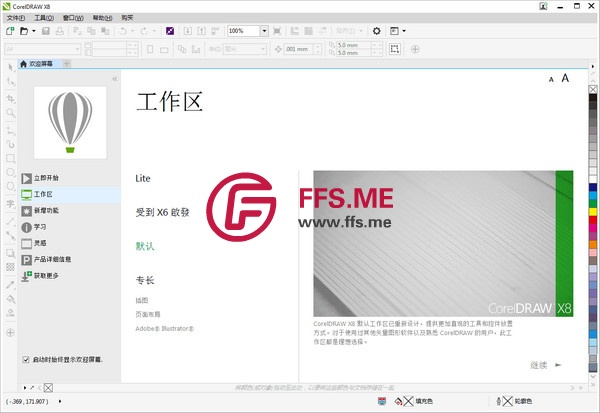Choose the 默认 workspace
The width and height of the screenshot is (600, 413).
[145, 246]
